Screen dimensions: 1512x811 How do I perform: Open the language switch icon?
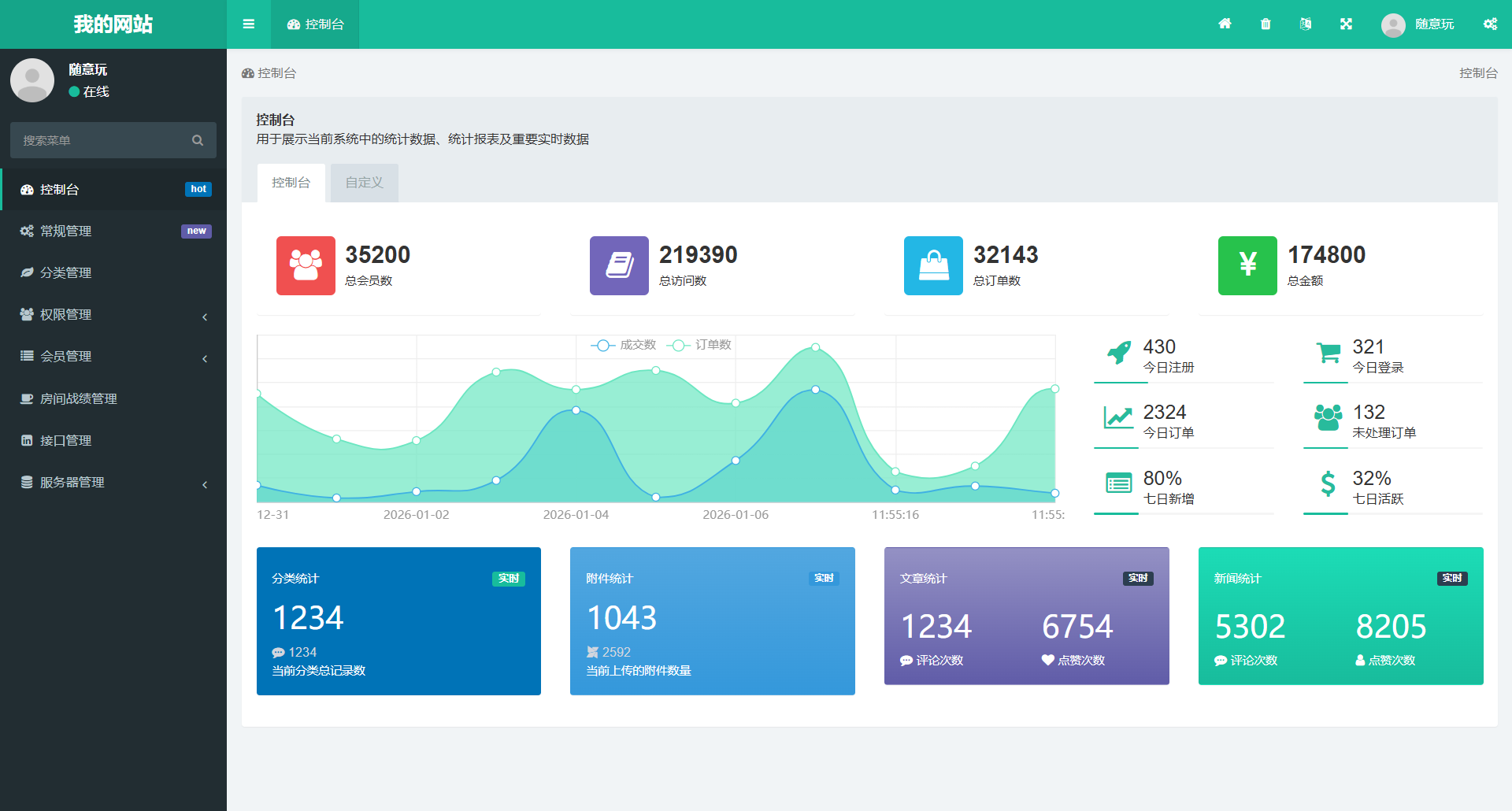[x=1306, y=24]
